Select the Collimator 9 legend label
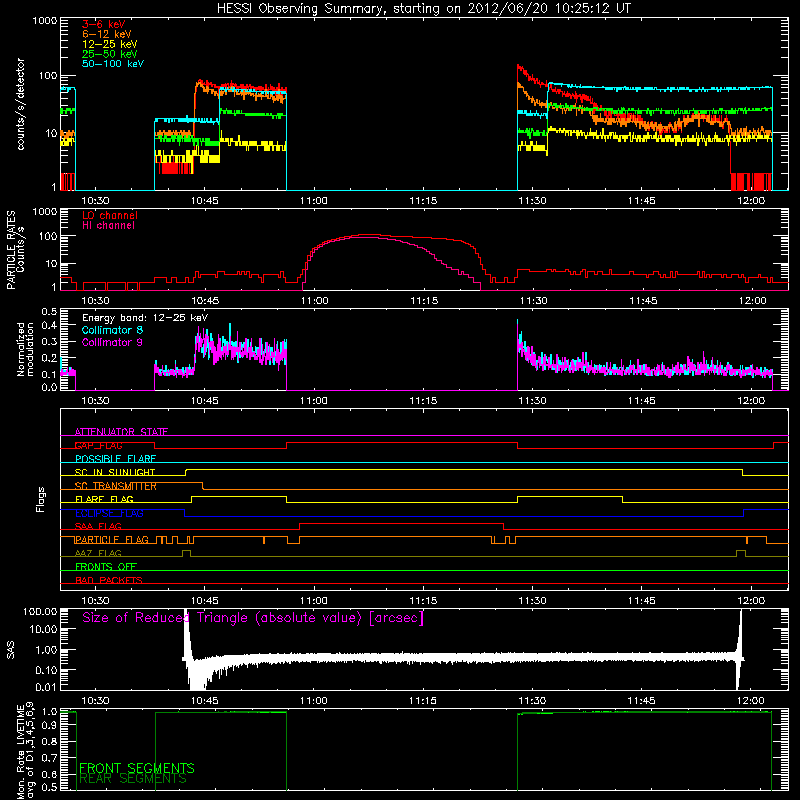Image resolution: width=800 pixels, height=800 pixels. [x=112, y=342]
